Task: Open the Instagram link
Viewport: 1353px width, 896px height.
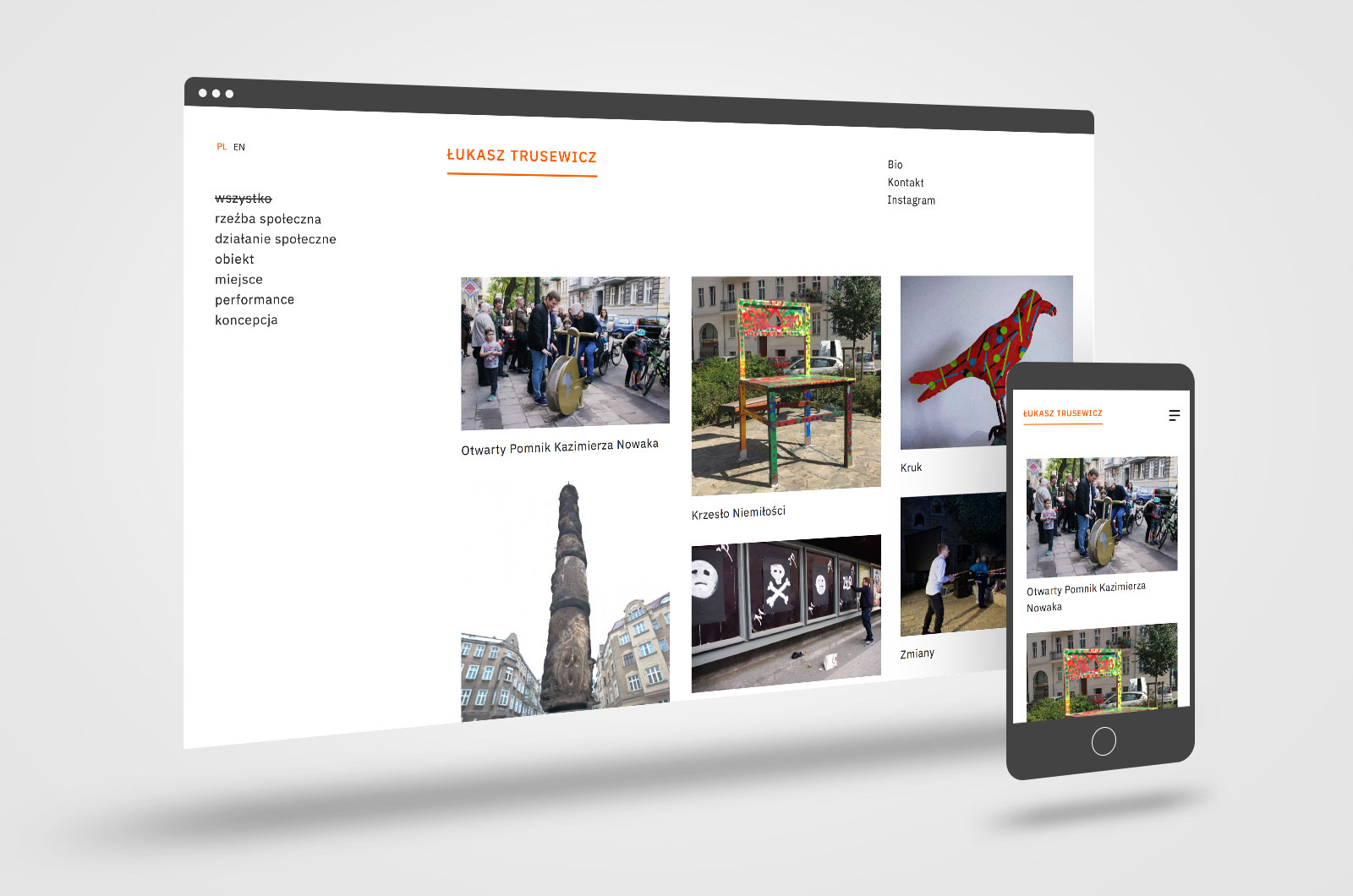Action: click(x=911, y=200)
